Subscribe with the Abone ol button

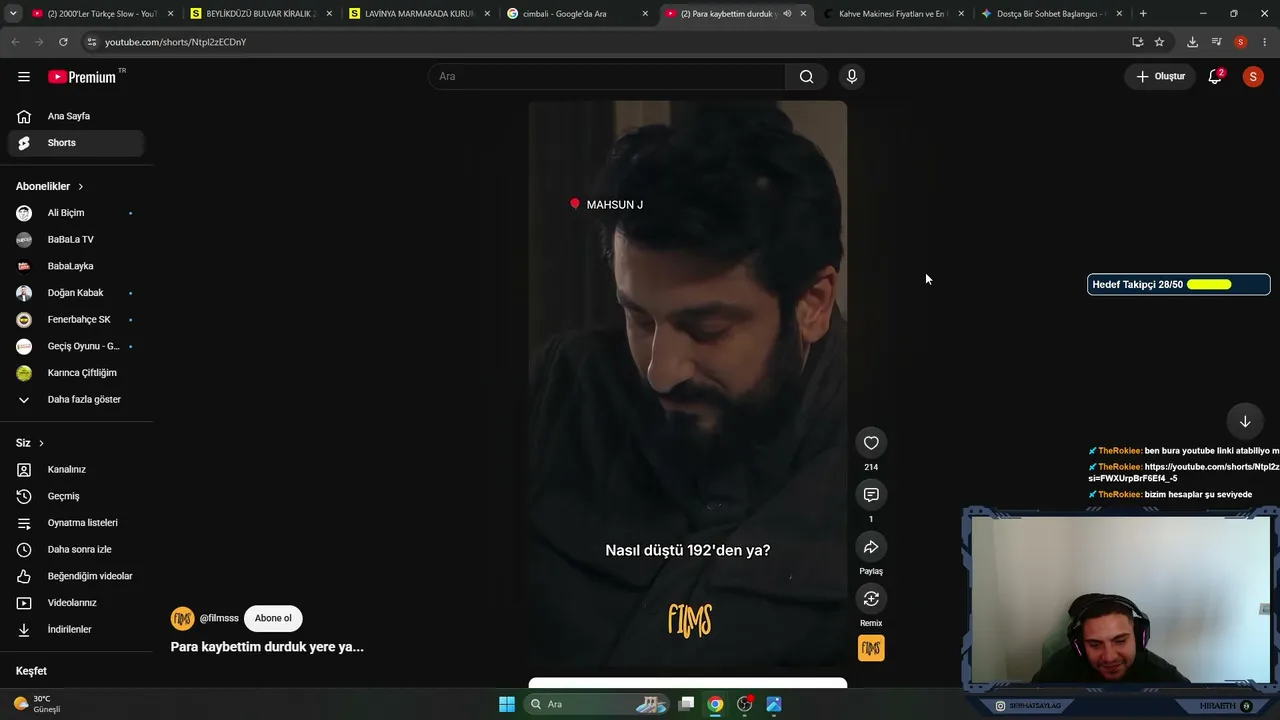click(x=273, y=618)
